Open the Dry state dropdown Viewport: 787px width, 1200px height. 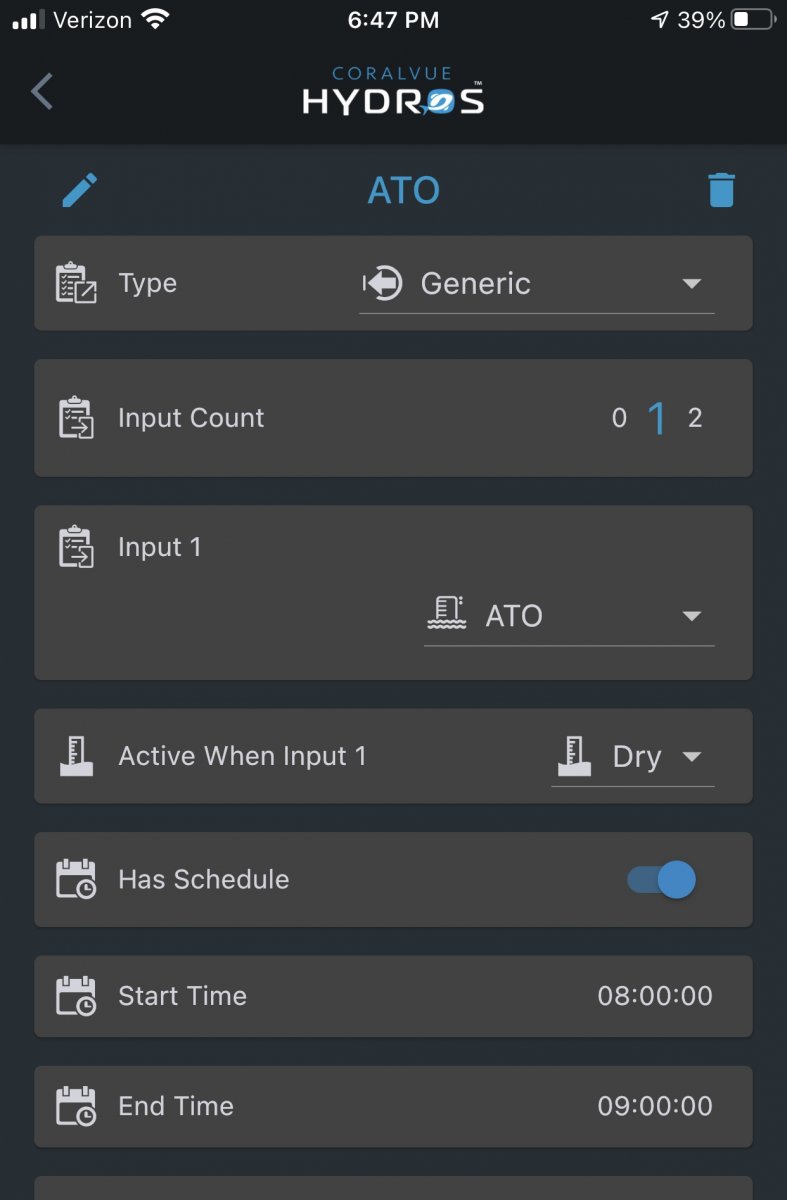(x=632, y=757)
